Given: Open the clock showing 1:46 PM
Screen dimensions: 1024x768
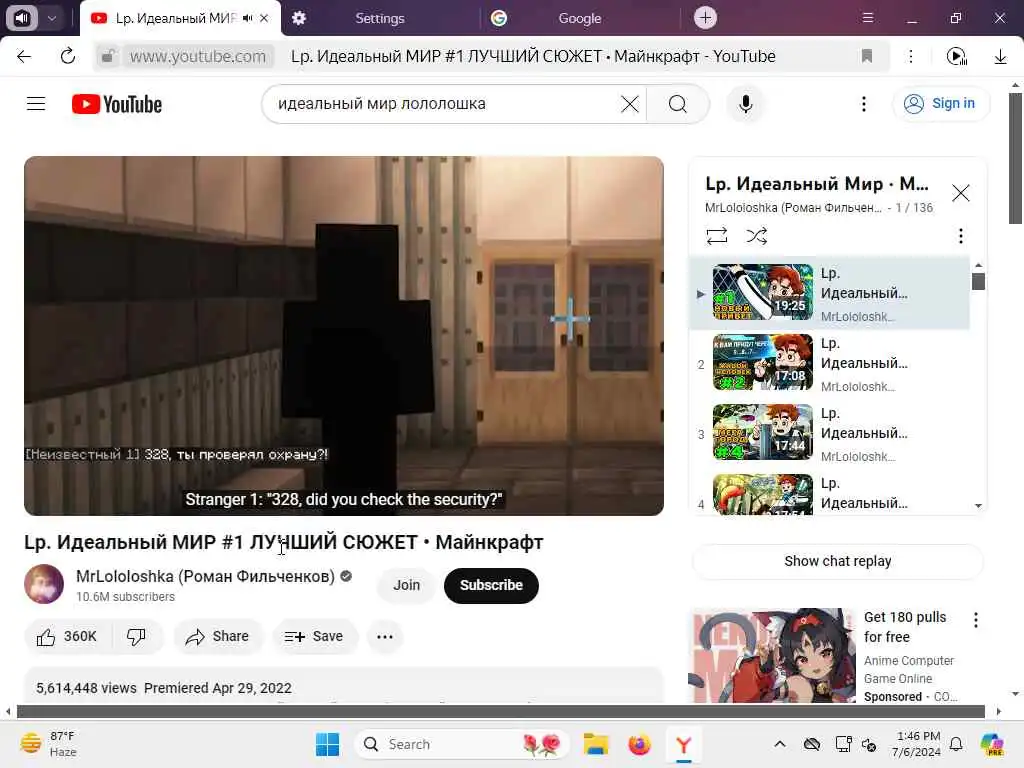Looking at the screenshot, I should [x=918, y=744].
